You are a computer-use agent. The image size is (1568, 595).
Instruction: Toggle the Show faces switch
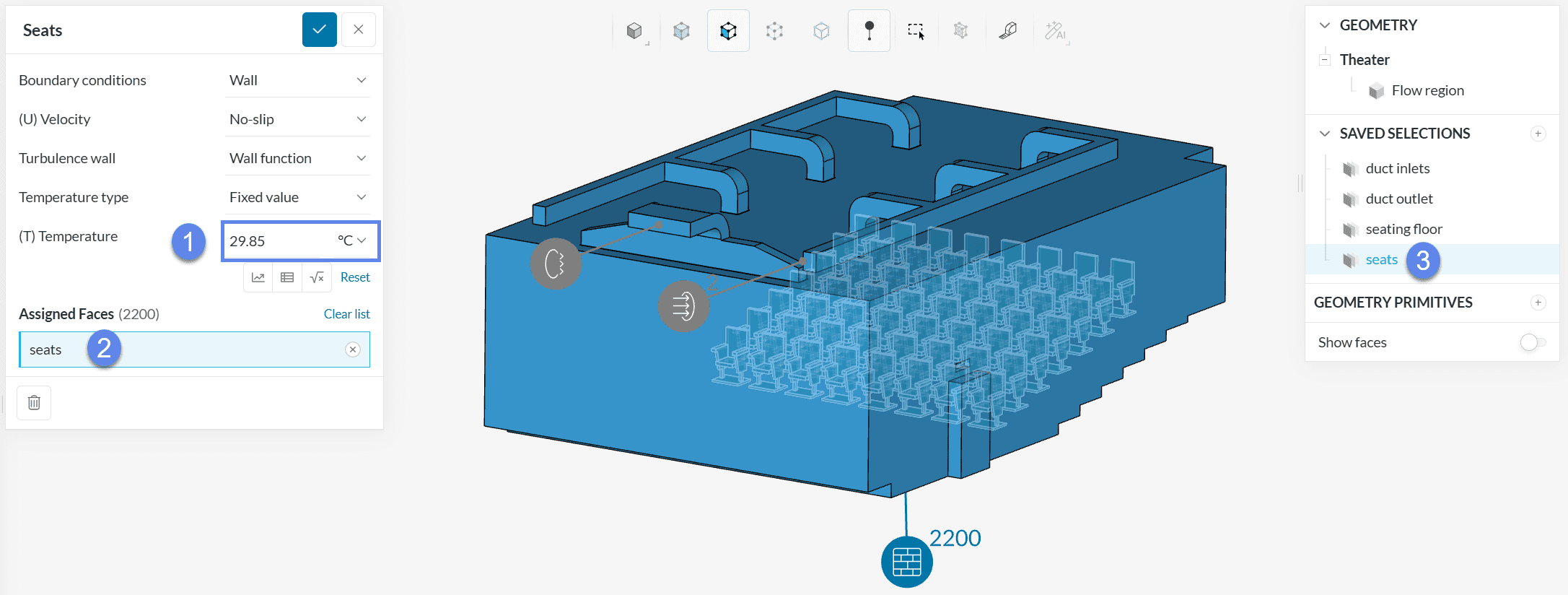1532,342
